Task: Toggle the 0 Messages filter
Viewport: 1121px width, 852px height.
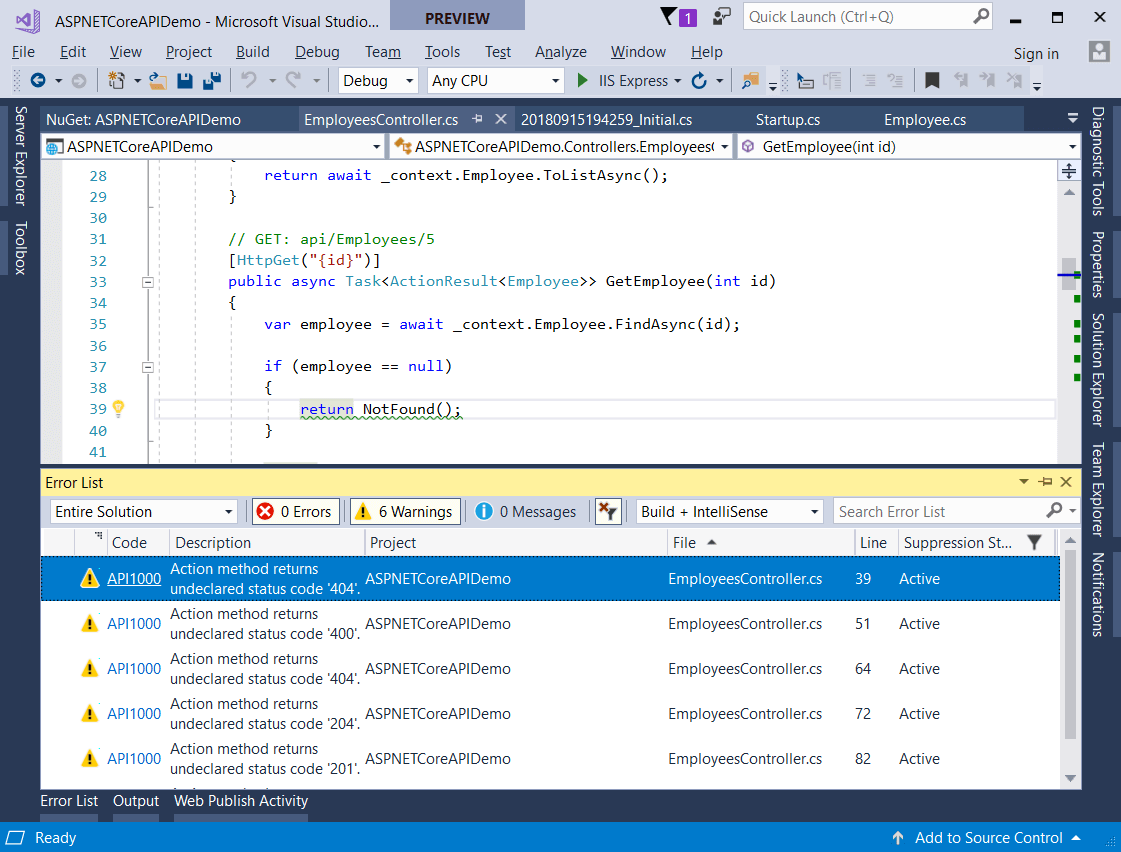Action: coord(526,512)
